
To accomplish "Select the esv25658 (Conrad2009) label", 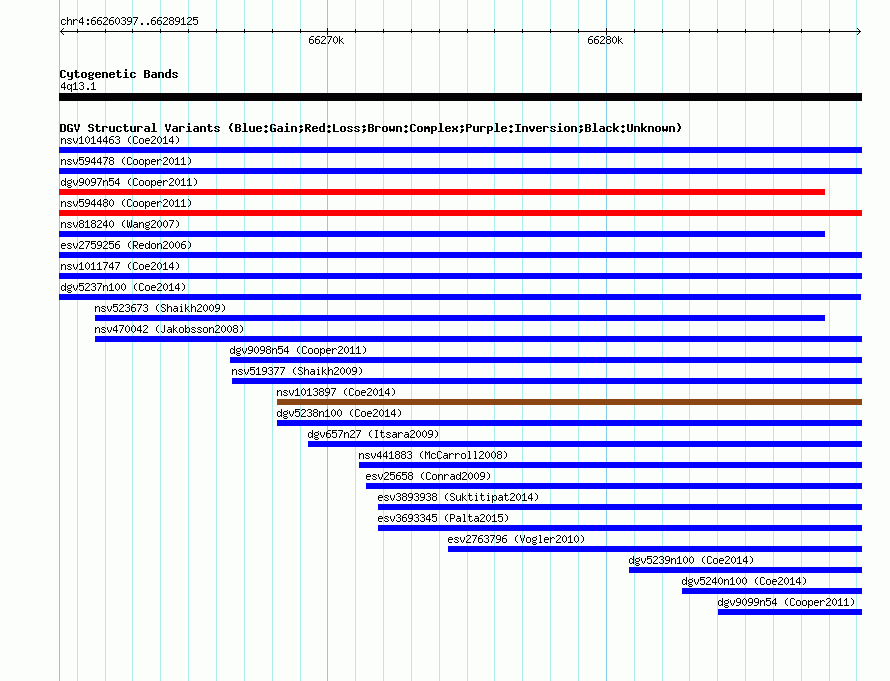I will [428, 476].
